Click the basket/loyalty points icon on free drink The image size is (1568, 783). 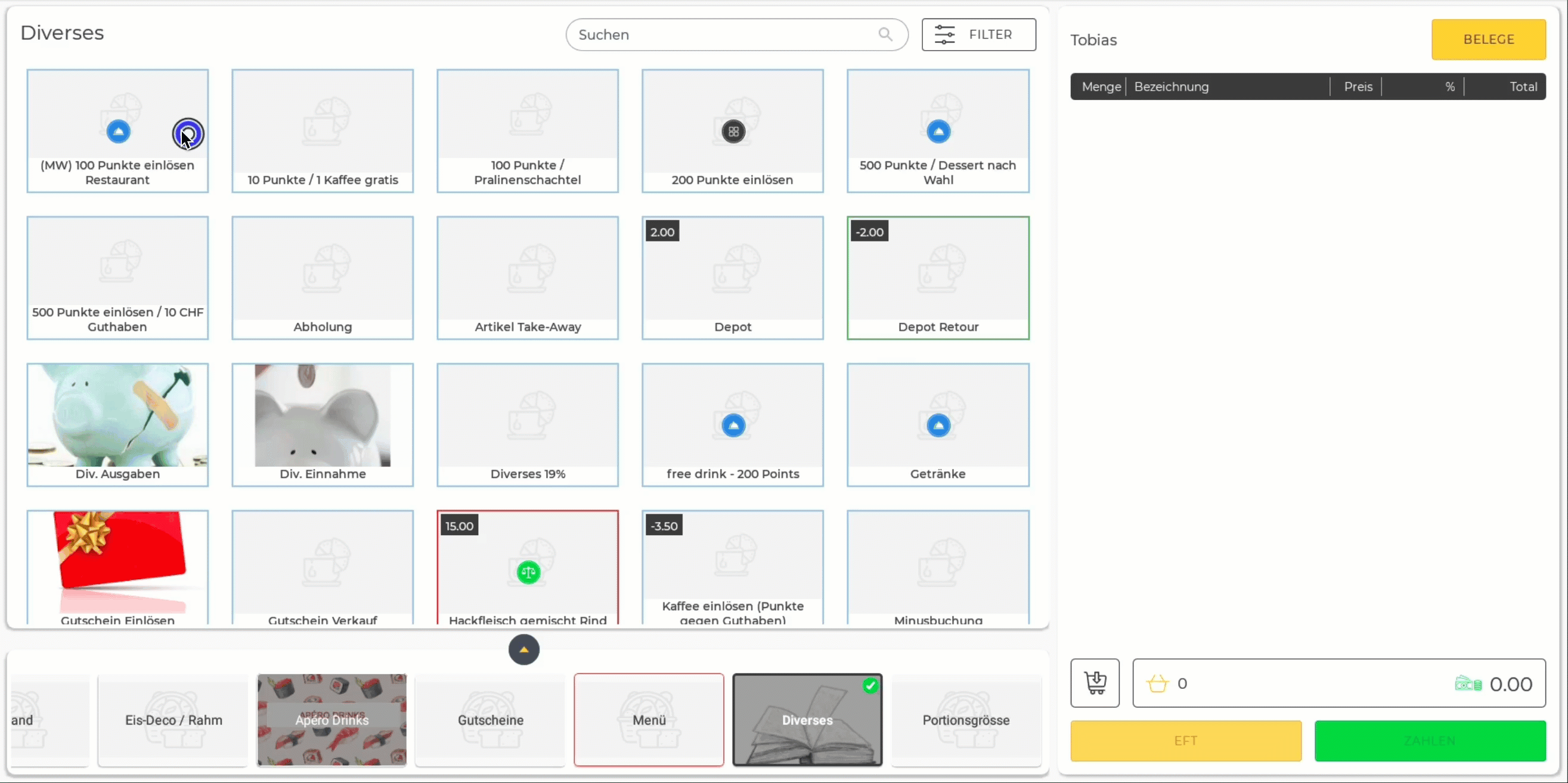click(733, 425)
